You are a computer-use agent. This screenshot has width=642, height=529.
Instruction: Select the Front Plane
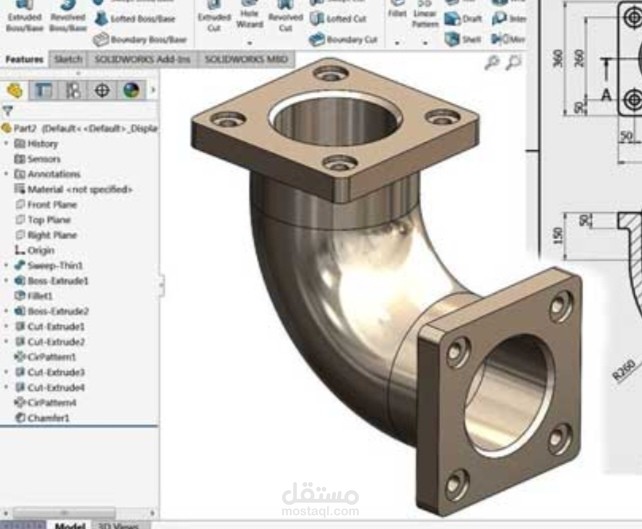click(46, 204)
